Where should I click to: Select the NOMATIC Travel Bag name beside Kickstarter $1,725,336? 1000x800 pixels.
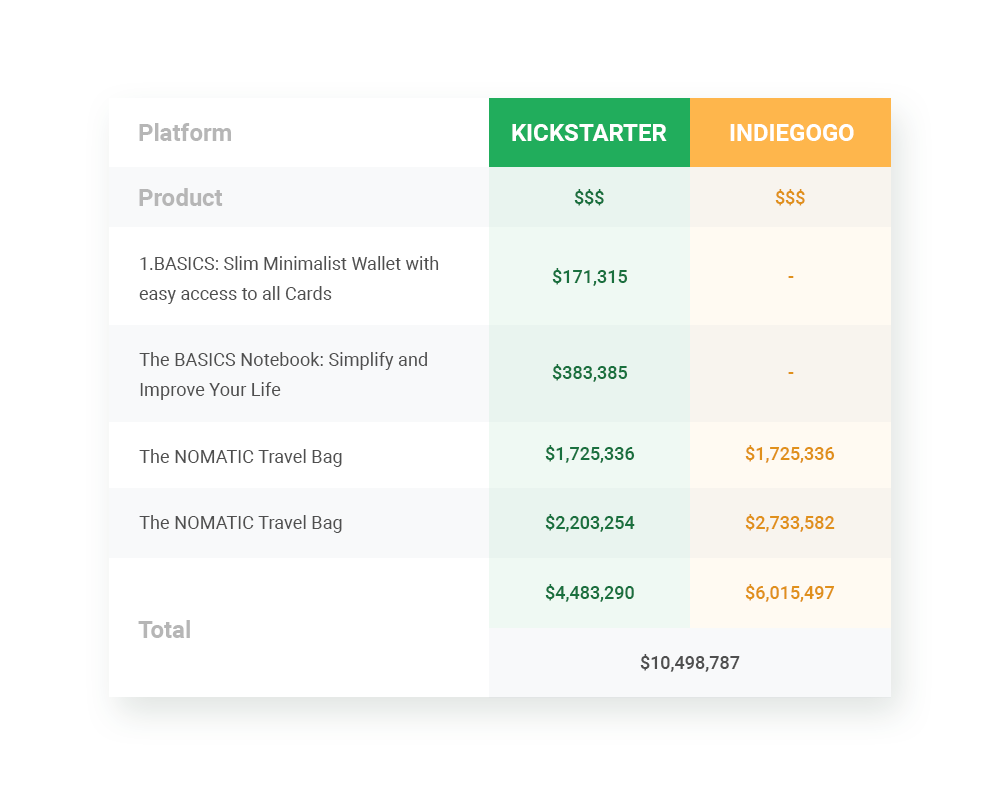(x=241, y=457)
